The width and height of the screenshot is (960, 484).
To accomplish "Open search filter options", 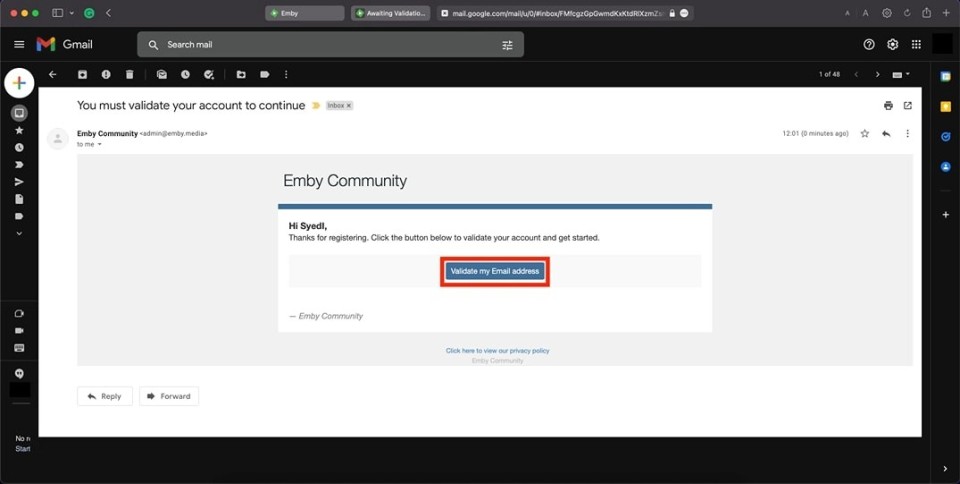I will [x=507, y=45].
